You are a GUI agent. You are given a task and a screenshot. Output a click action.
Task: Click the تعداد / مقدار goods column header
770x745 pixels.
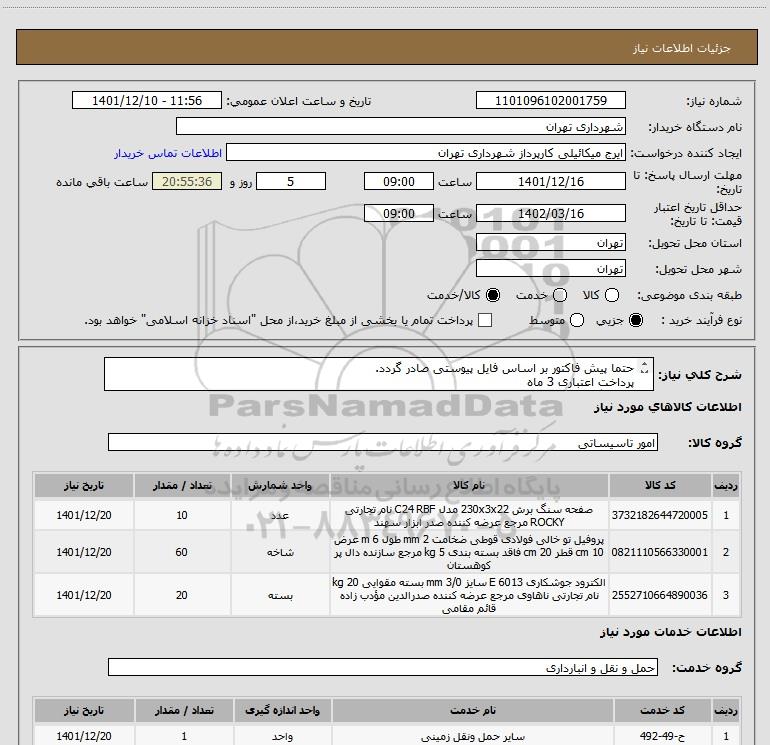[182, 485]
